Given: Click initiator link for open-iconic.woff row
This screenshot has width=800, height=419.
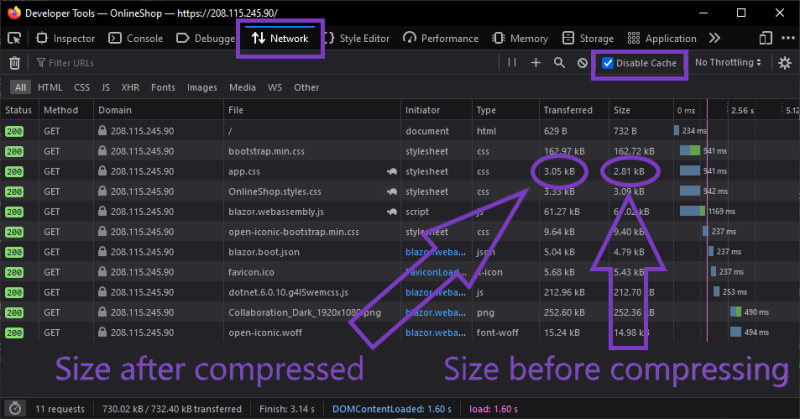Looking at the screenshot, I should tap(435, 332).
